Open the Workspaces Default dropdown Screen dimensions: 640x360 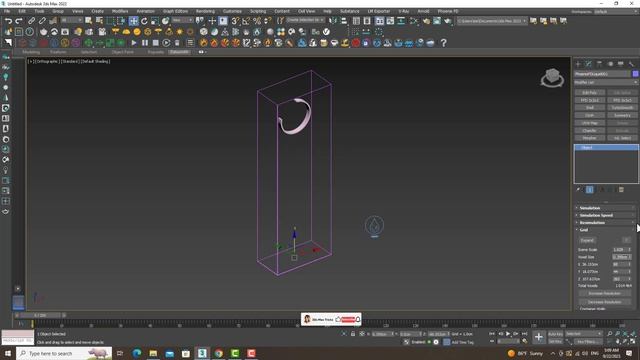616,11
